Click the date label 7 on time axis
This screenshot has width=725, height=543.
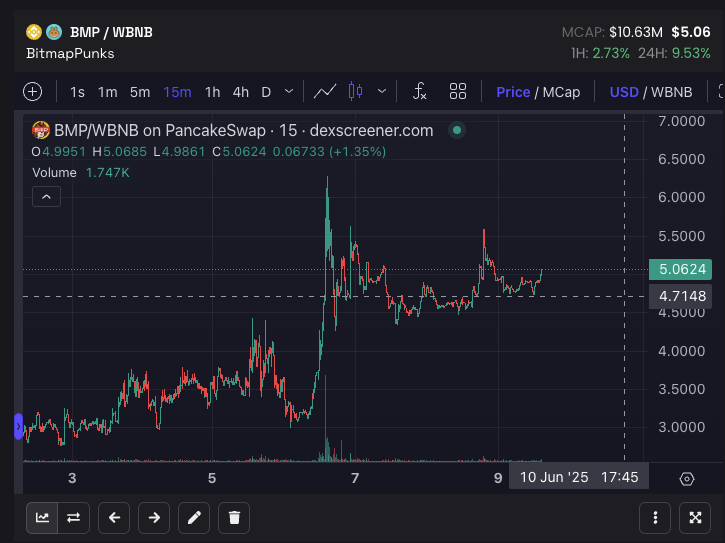[x=355, y=478]
